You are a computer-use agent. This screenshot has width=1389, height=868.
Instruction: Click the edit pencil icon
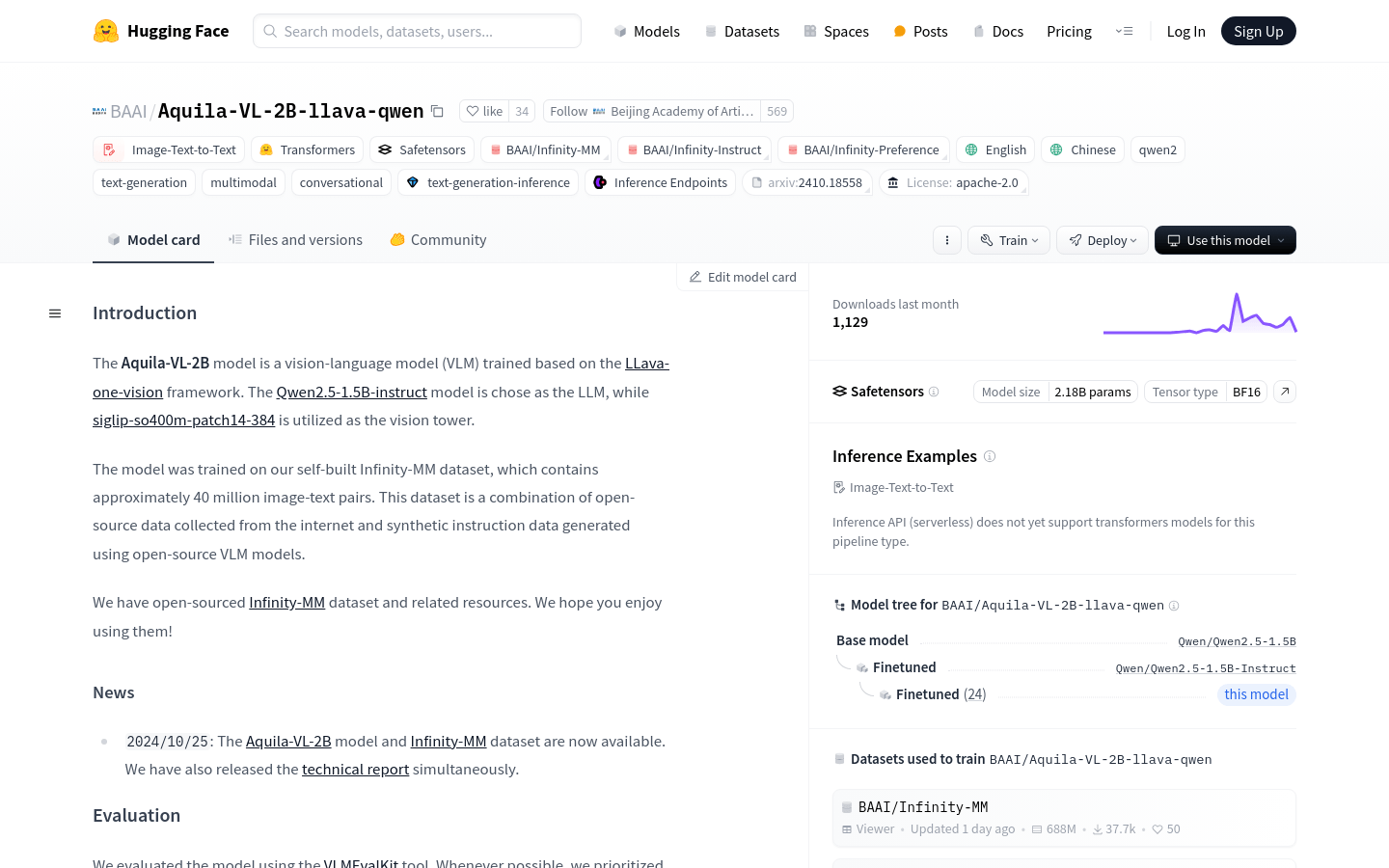695,277
